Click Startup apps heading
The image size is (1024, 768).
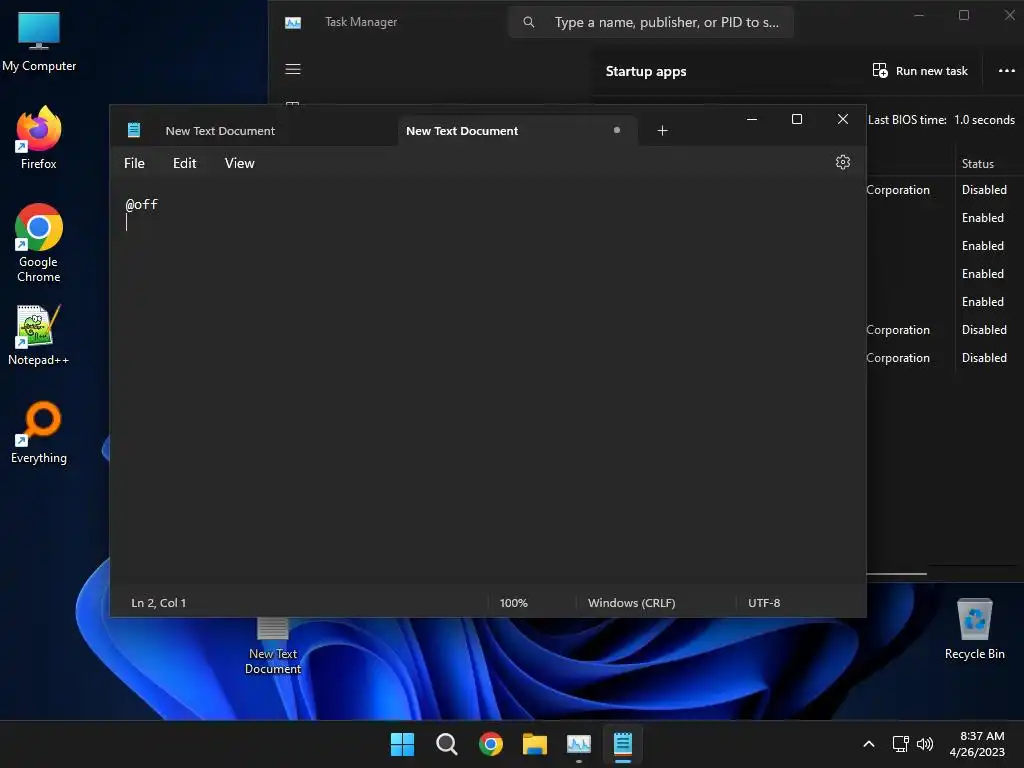[646, 71]
